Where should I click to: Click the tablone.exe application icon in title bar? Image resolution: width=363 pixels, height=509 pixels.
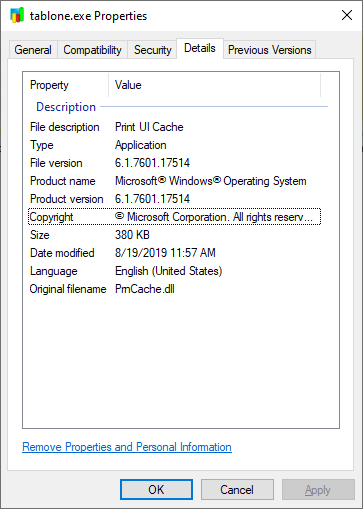click(x=17, y=15)
